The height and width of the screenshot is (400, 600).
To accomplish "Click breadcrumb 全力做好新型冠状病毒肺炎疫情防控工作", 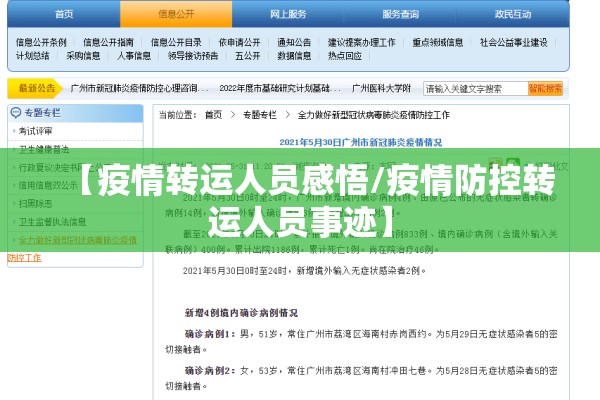I will [x=373, y=115].
